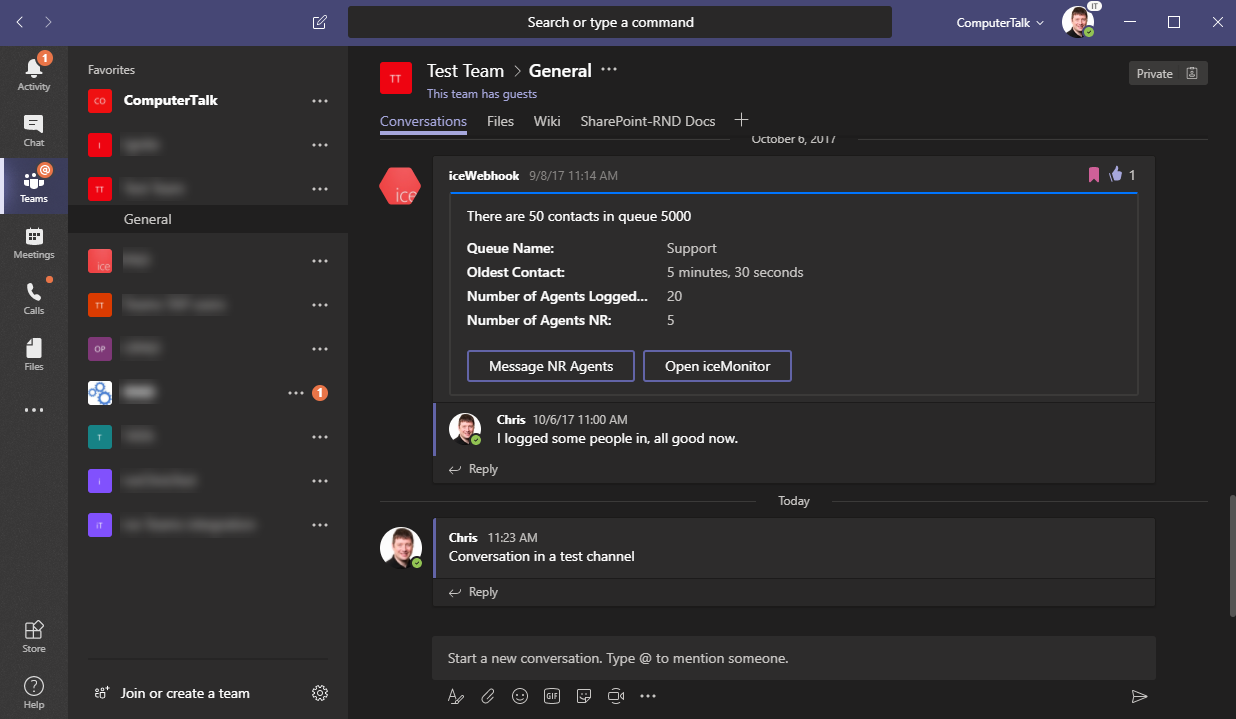Send the message
This screenshot has width=1236, height=719.
[1139, 696]
